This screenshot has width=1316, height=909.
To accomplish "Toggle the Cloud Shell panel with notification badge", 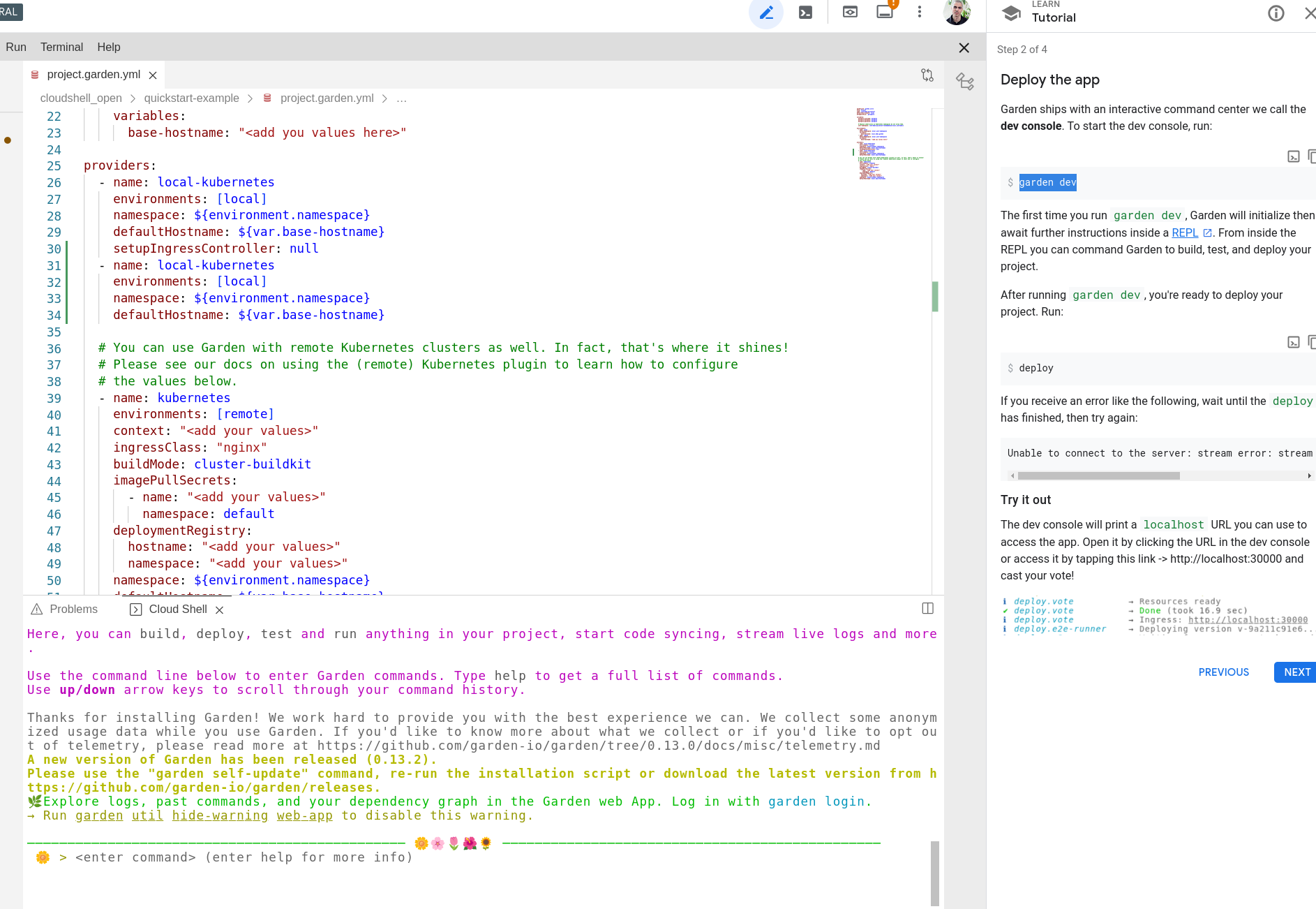I will point(884,13).
